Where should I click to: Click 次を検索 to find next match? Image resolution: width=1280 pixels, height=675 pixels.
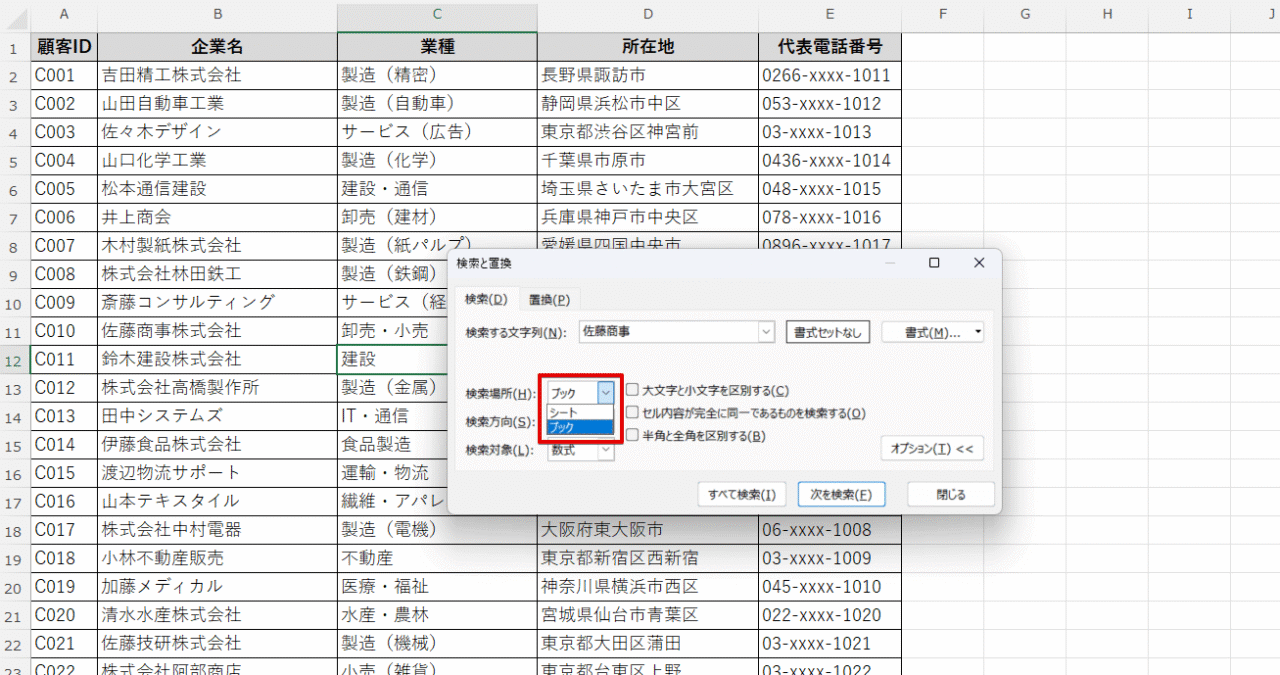841,493
